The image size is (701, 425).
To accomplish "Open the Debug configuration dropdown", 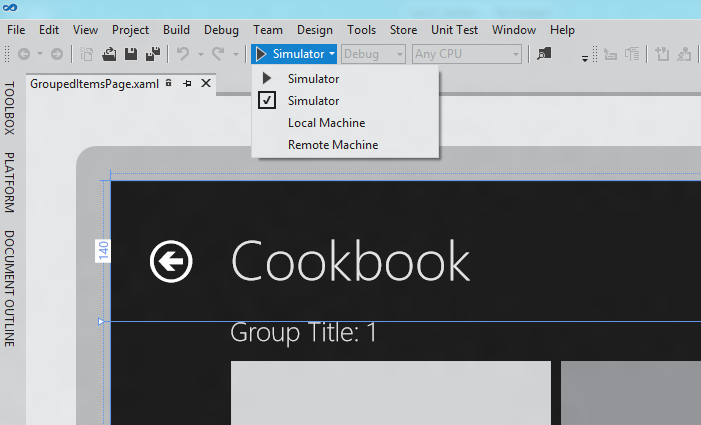I will tap(373, 54).
